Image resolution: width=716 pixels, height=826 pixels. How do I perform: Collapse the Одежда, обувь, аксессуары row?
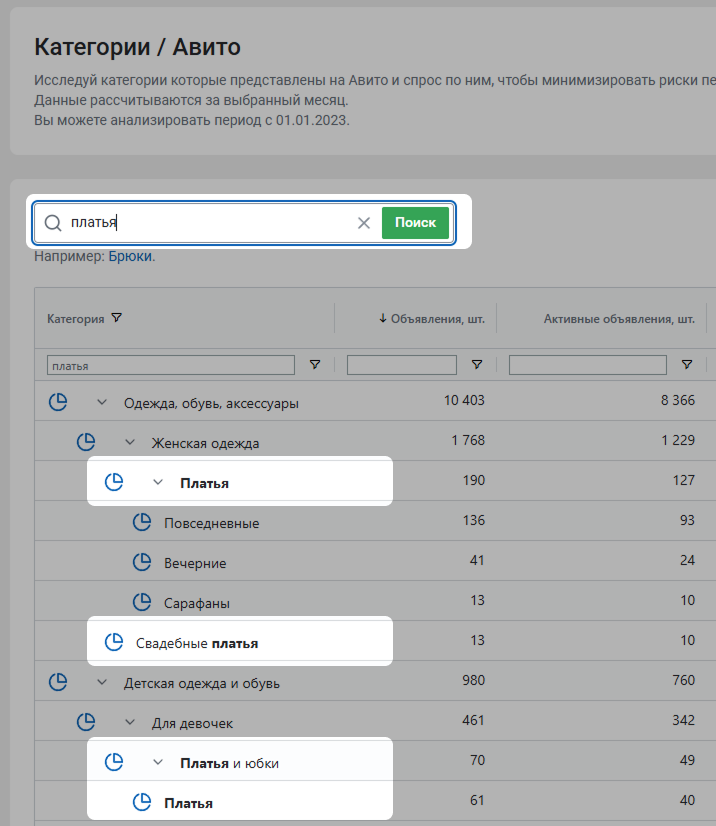(102, 402)
